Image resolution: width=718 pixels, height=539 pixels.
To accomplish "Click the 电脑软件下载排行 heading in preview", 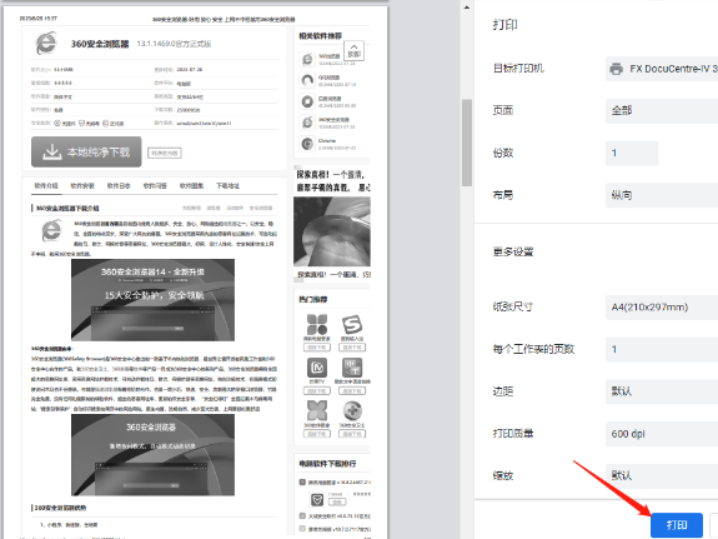I will (x=327, y=463).
